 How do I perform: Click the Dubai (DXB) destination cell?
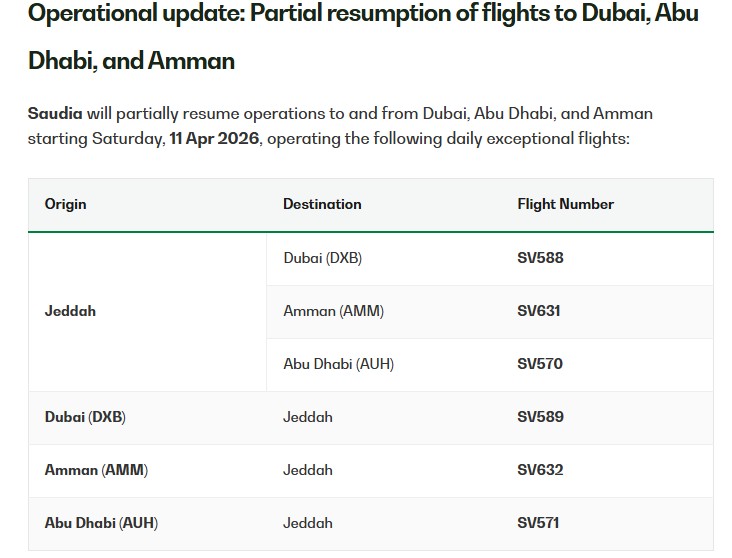coord(322,258)
